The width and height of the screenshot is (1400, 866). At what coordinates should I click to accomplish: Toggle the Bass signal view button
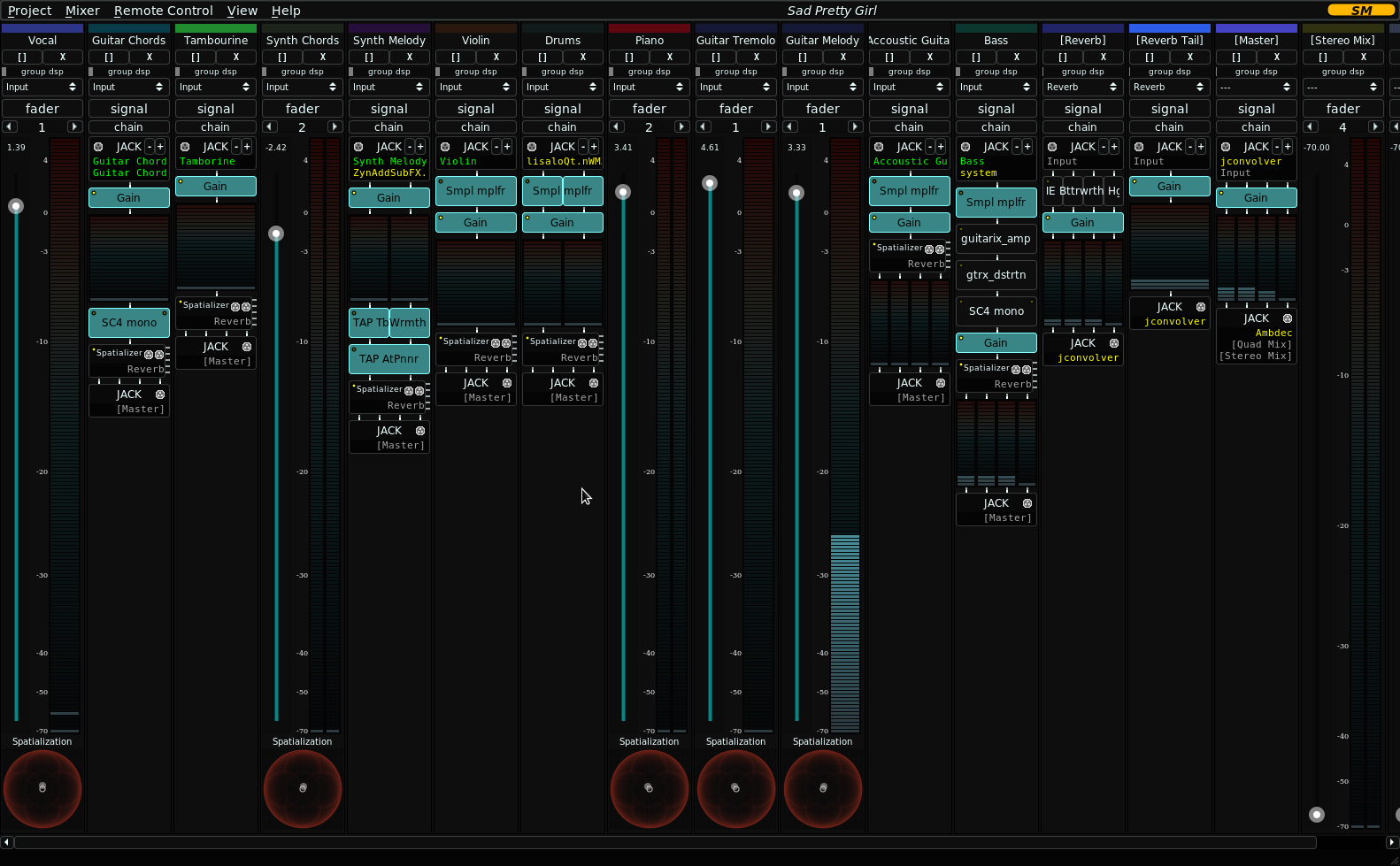pos(996,109)
